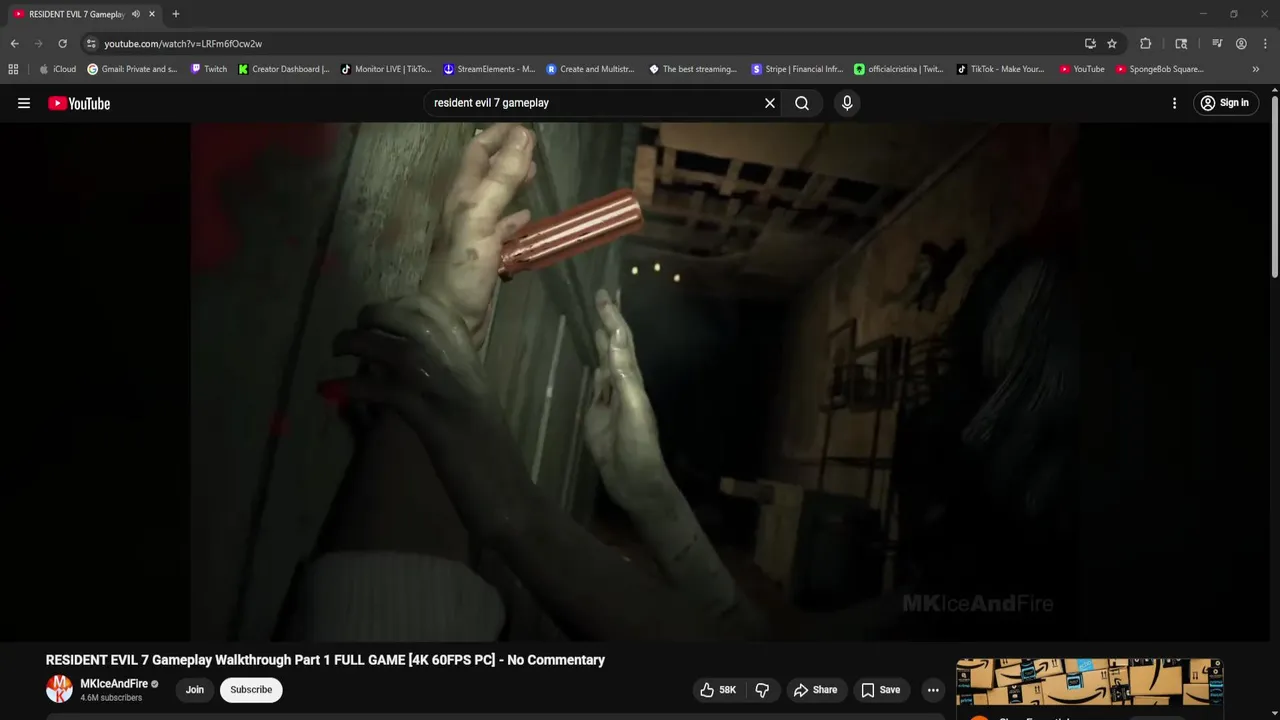
Task: Open the browser extensions puzzle icon
Action: tap(1146, 44)
